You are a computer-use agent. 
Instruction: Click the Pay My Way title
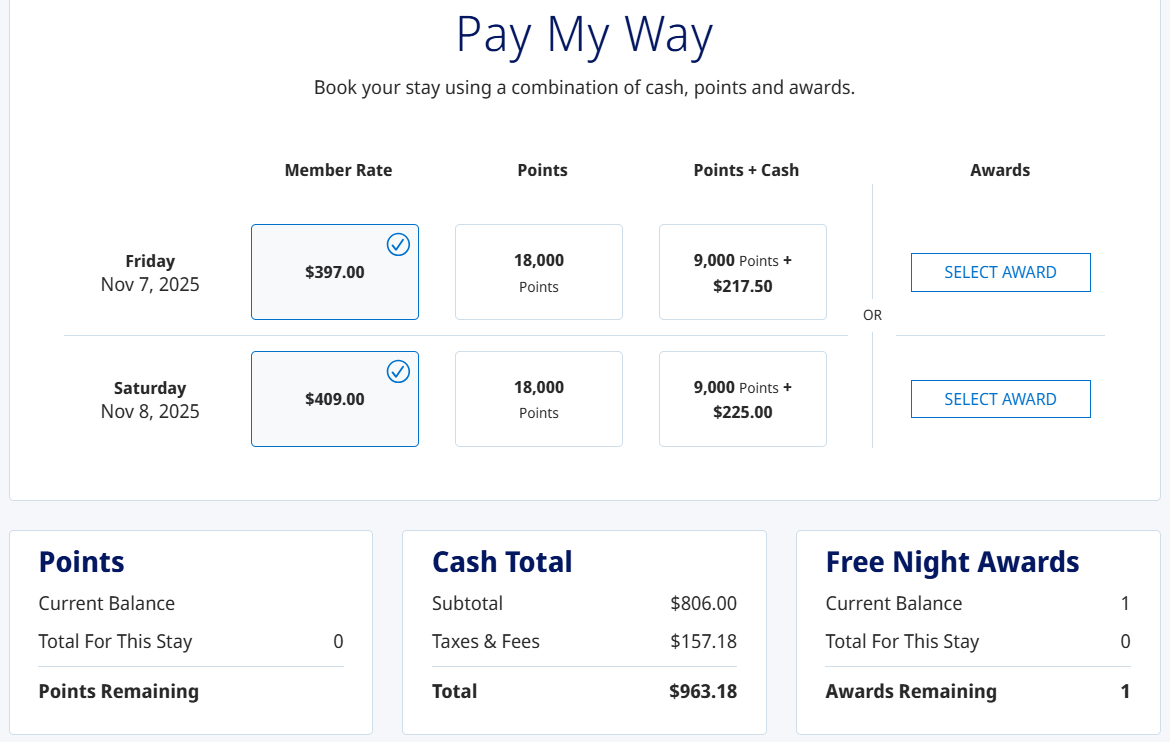click(x=584, y=36)
